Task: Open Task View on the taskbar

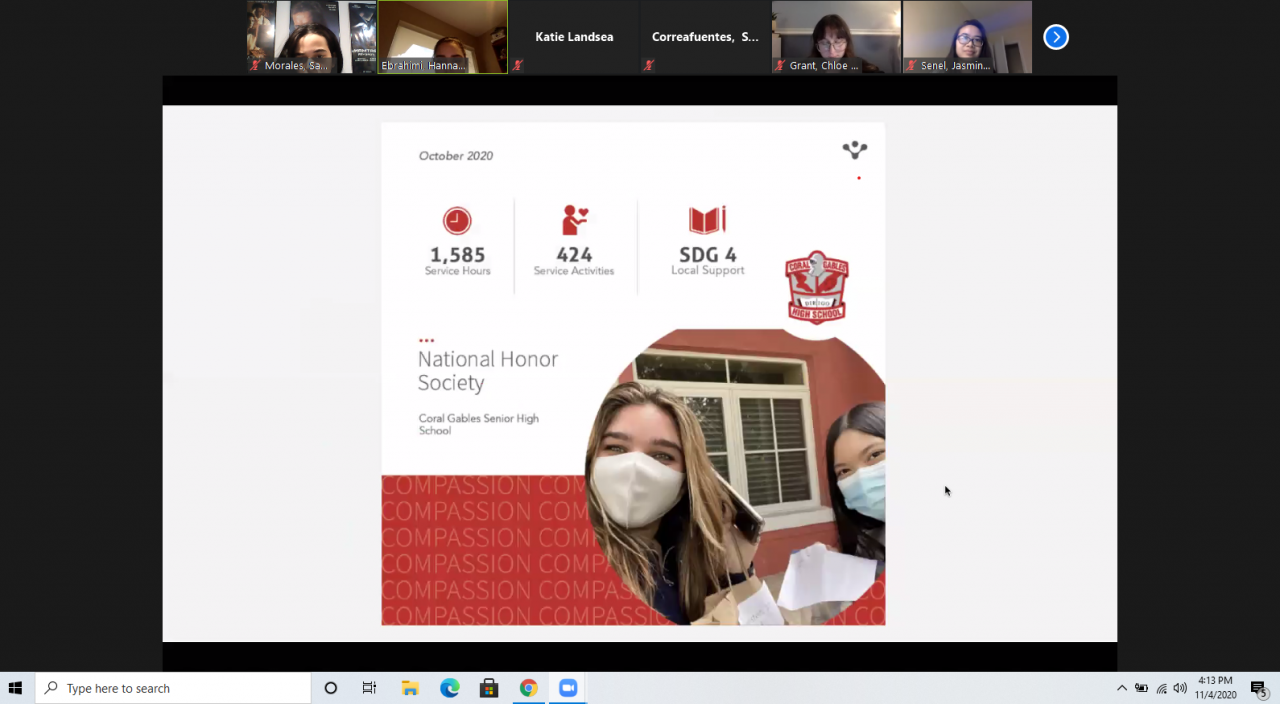Action: 369,688
